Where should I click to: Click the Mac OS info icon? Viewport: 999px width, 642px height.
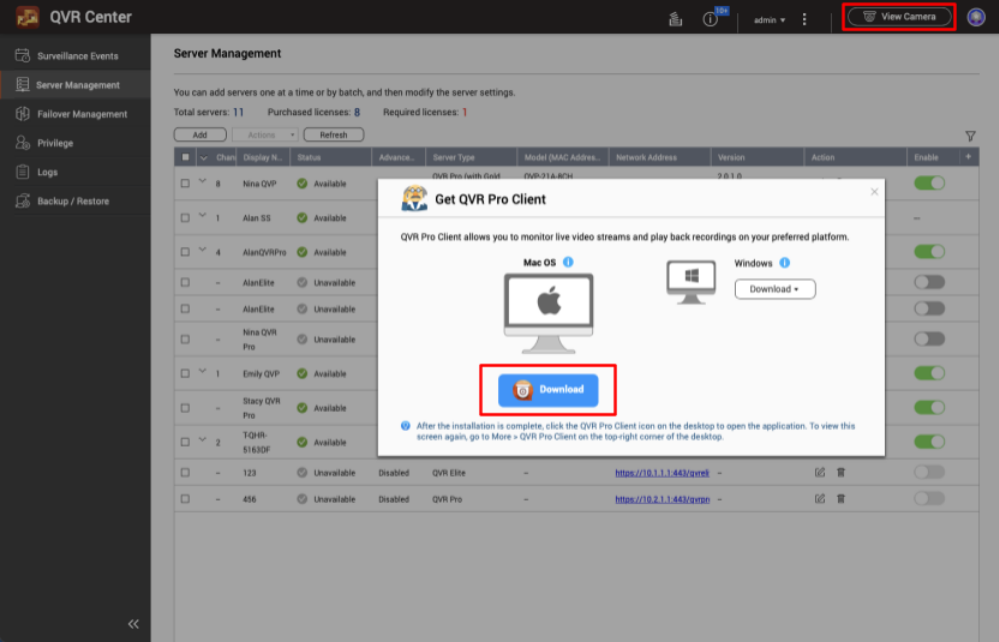(x=568, y=262)
